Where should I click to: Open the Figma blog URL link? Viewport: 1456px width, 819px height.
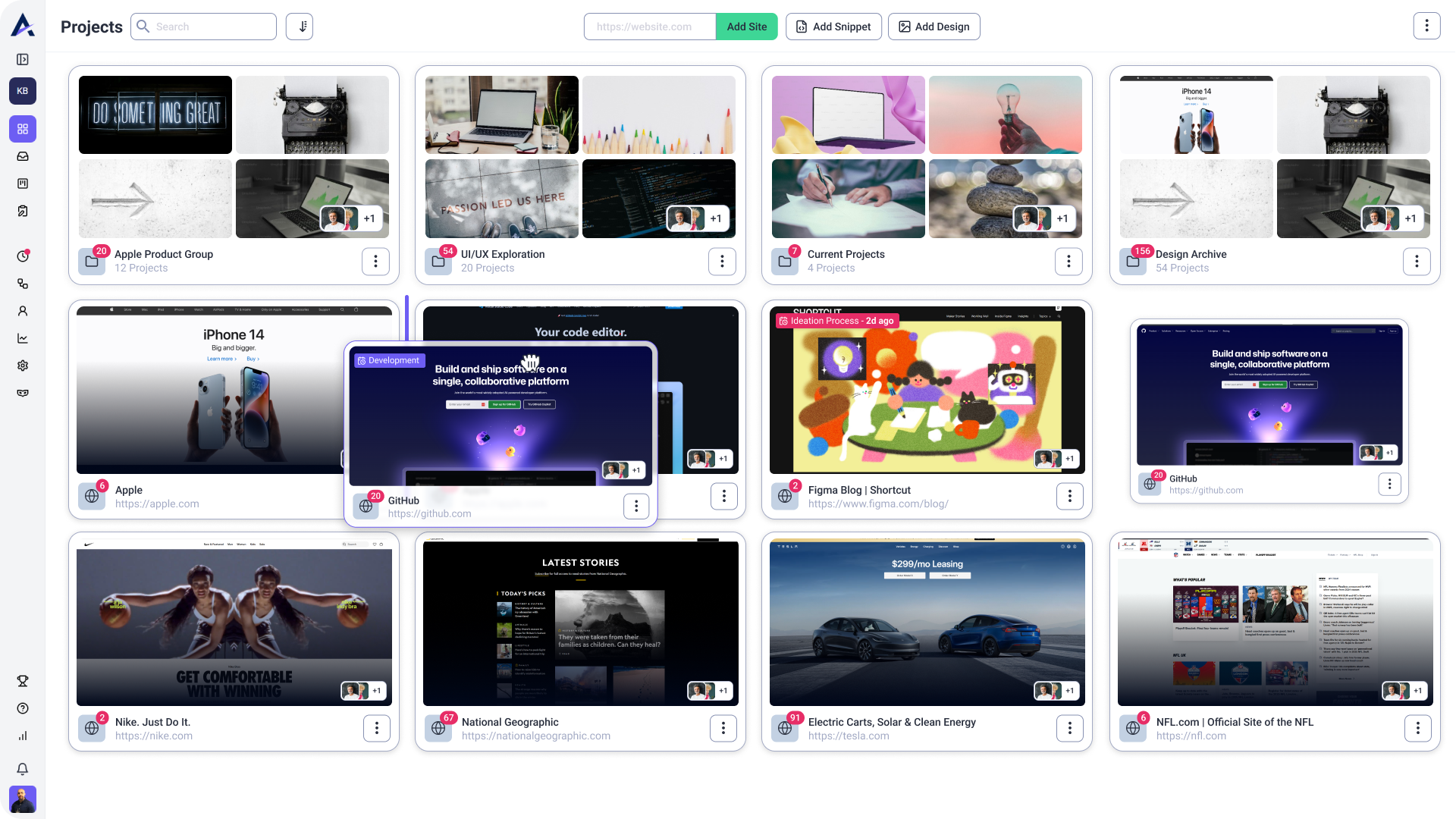pyautogui.click(x=878, y=504)
